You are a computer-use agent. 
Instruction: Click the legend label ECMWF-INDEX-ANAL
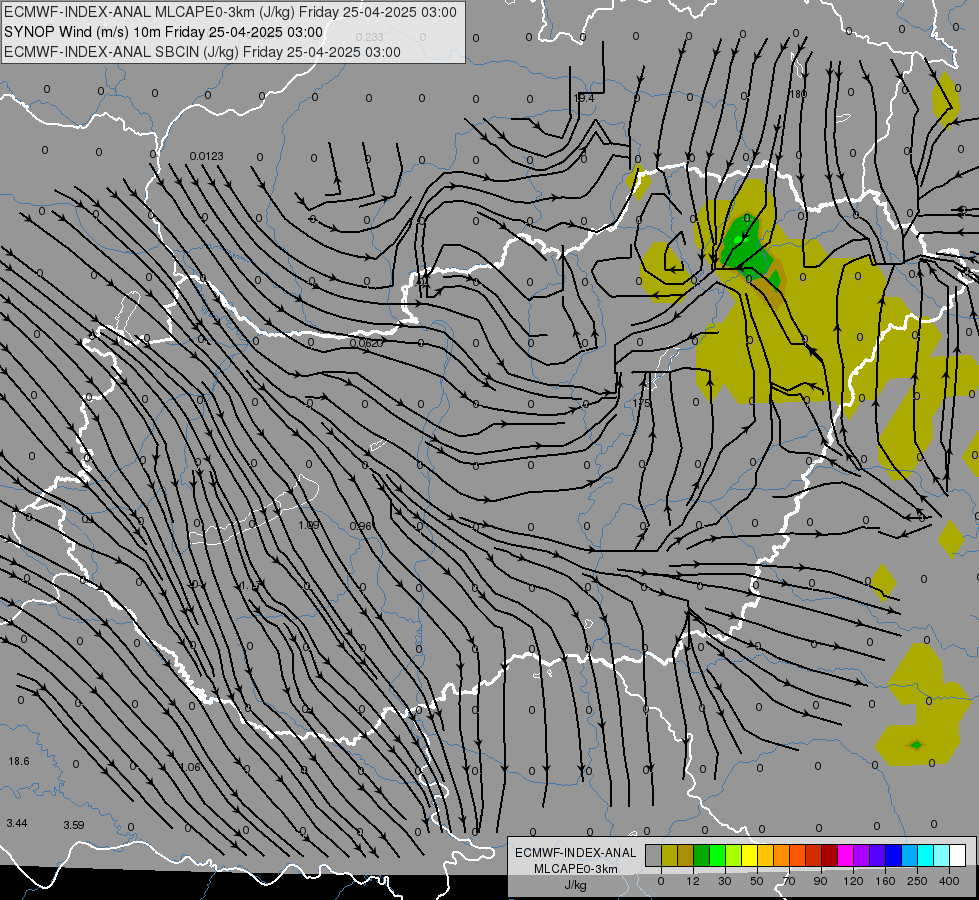click(576, 853)
